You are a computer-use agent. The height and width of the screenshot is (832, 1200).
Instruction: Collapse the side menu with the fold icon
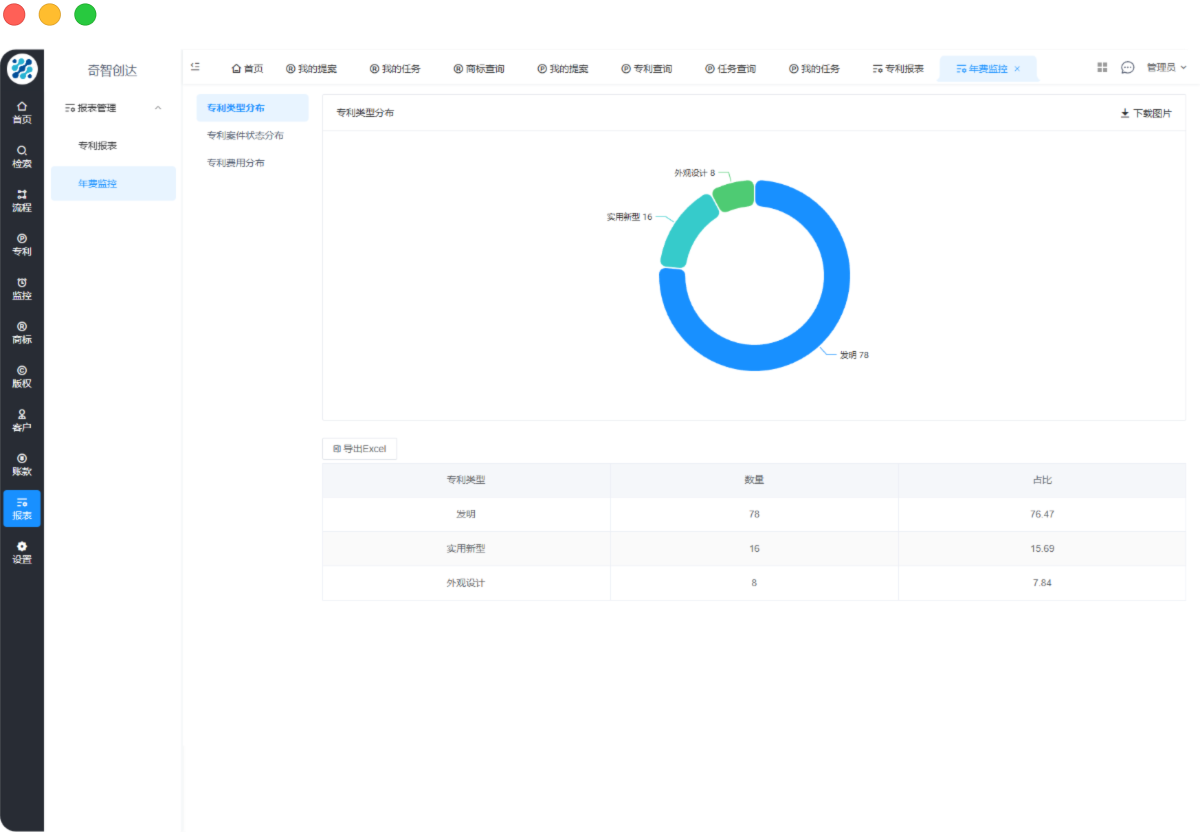[x=195, y=67]
